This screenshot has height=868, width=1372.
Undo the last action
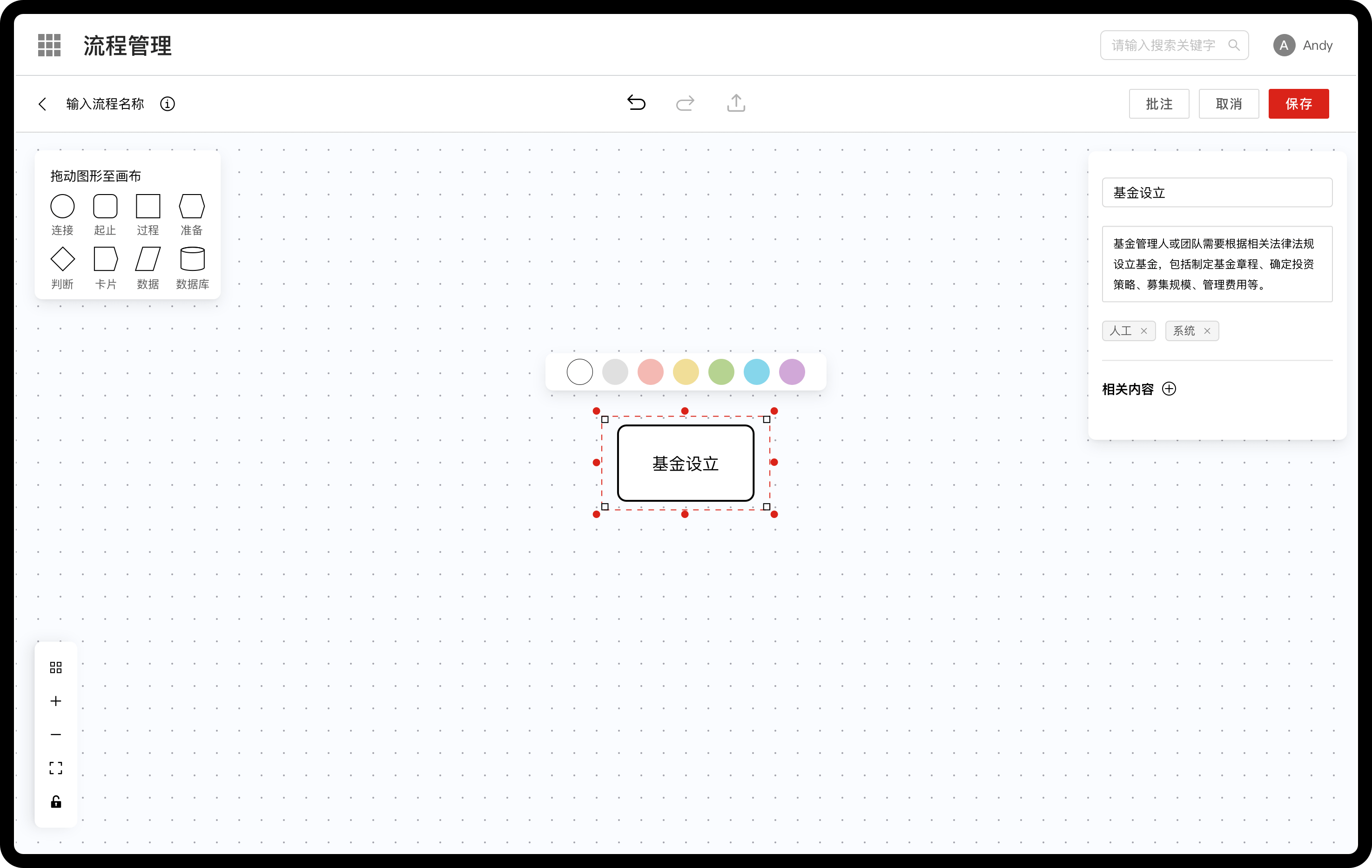636,103
